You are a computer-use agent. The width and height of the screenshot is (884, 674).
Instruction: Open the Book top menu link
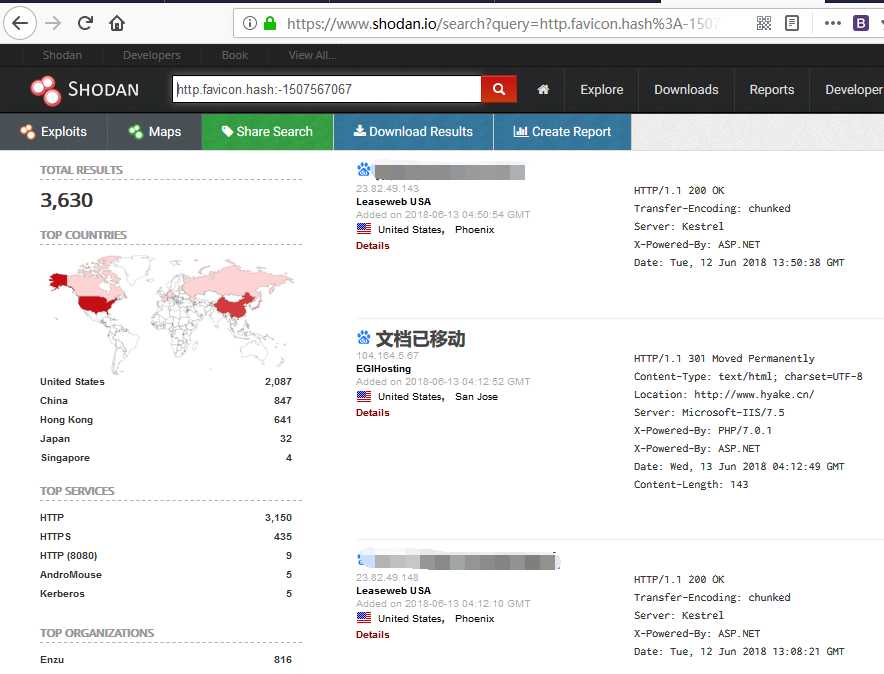pos(235,55)
